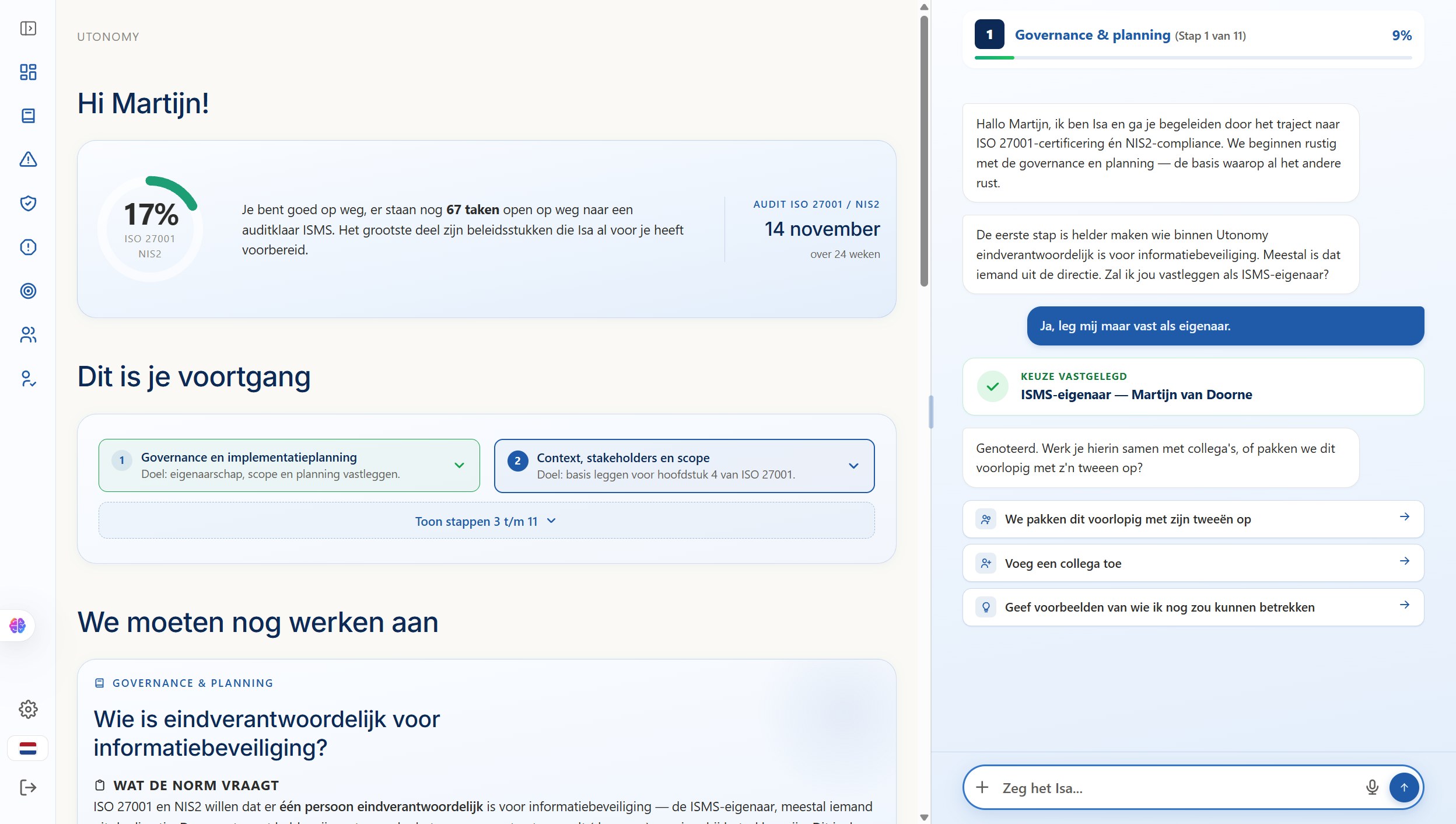Click the heading 'Wie is eindverantwoordelijk voor informatiebeveiliging?'
The width and height of the screenshot is (1456, 824).
(x=267, y=733)
